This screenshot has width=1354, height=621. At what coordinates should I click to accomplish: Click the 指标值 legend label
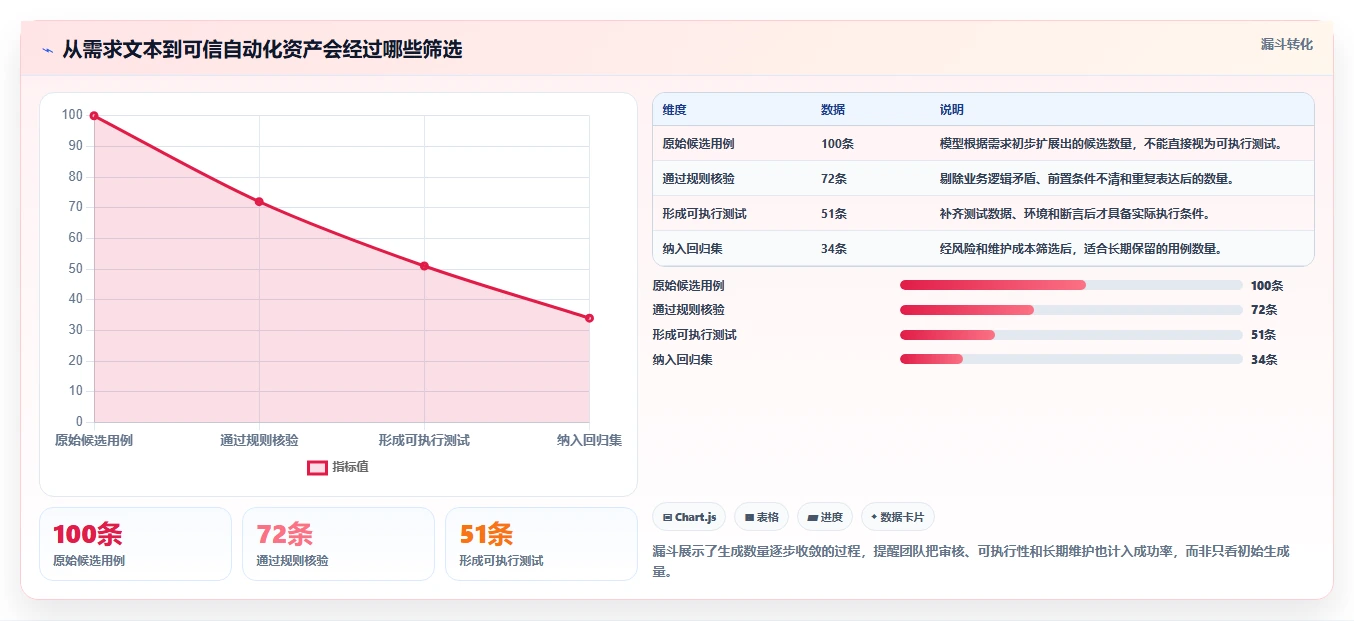point(350,467)
